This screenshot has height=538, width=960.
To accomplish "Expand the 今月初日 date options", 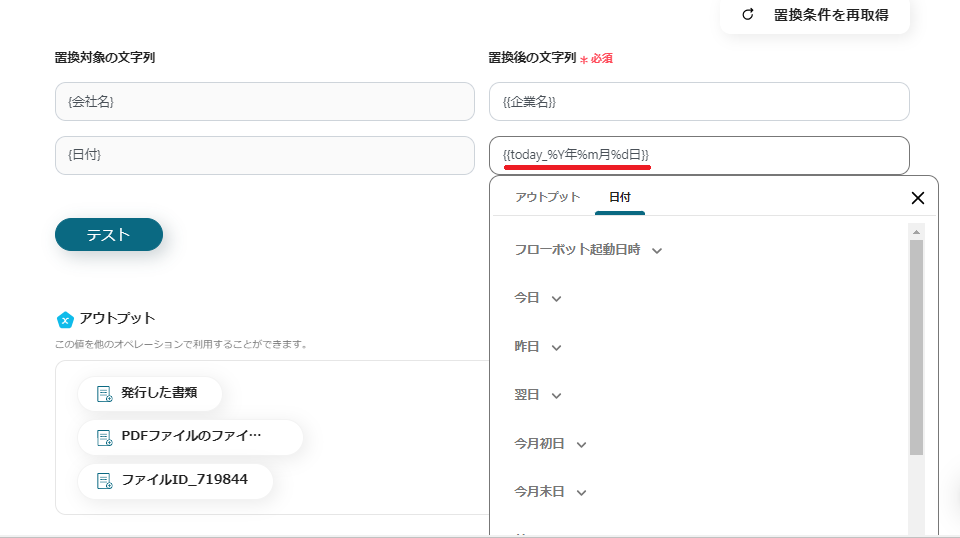I will click(582, 444).
